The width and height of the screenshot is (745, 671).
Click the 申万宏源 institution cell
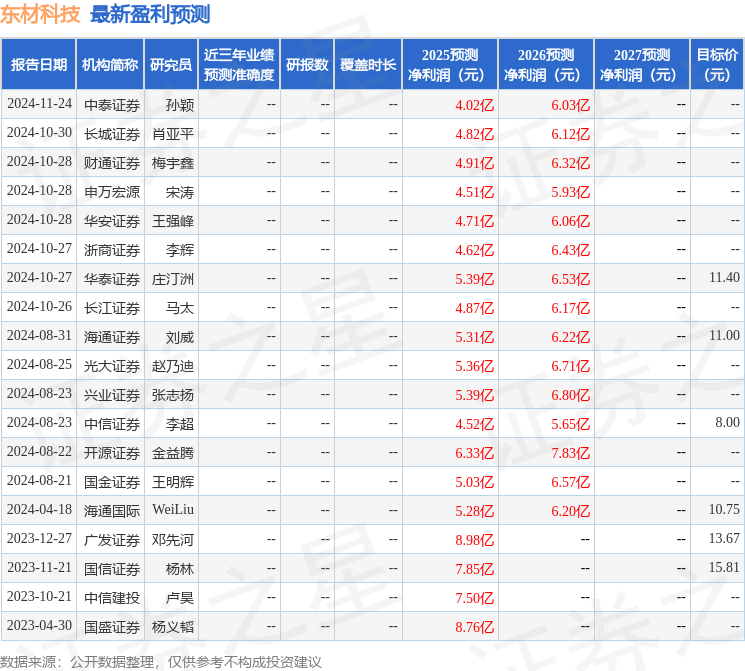tap(112, 192)
